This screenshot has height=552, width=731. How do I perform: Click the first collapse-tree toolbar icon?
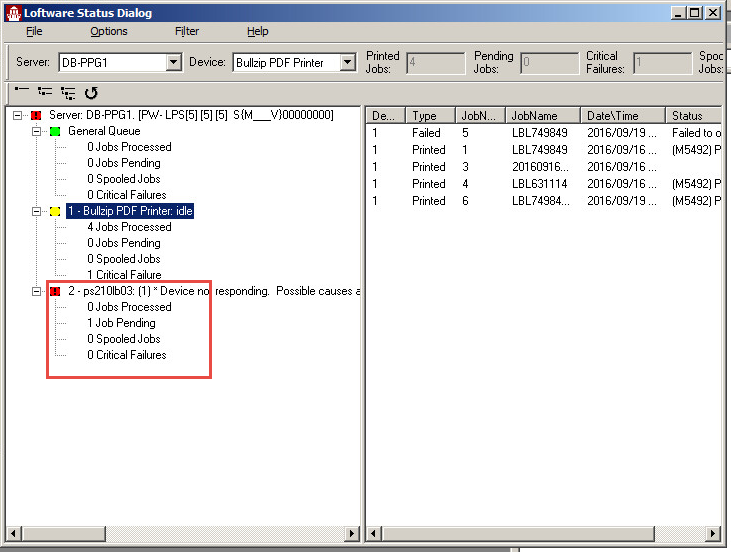tap(22, 93)
